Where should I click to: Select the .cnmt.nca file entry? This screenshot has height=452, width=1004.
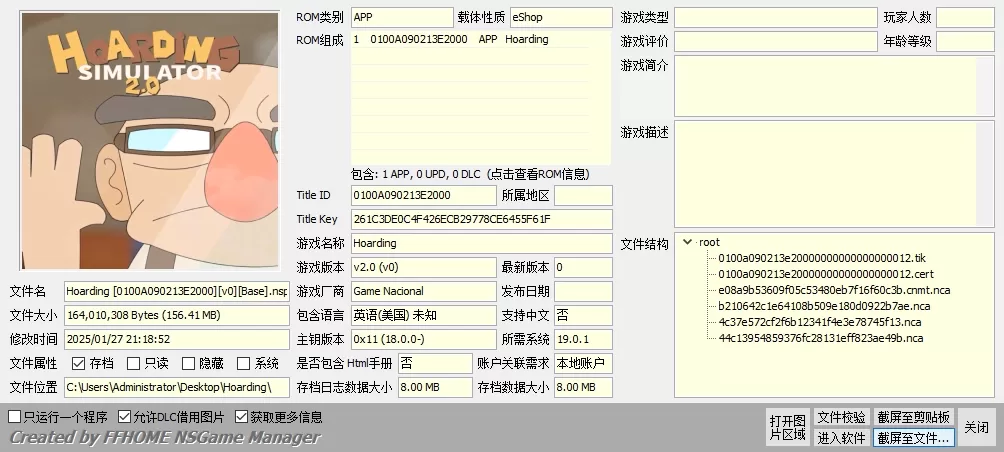tap(833, 290)
